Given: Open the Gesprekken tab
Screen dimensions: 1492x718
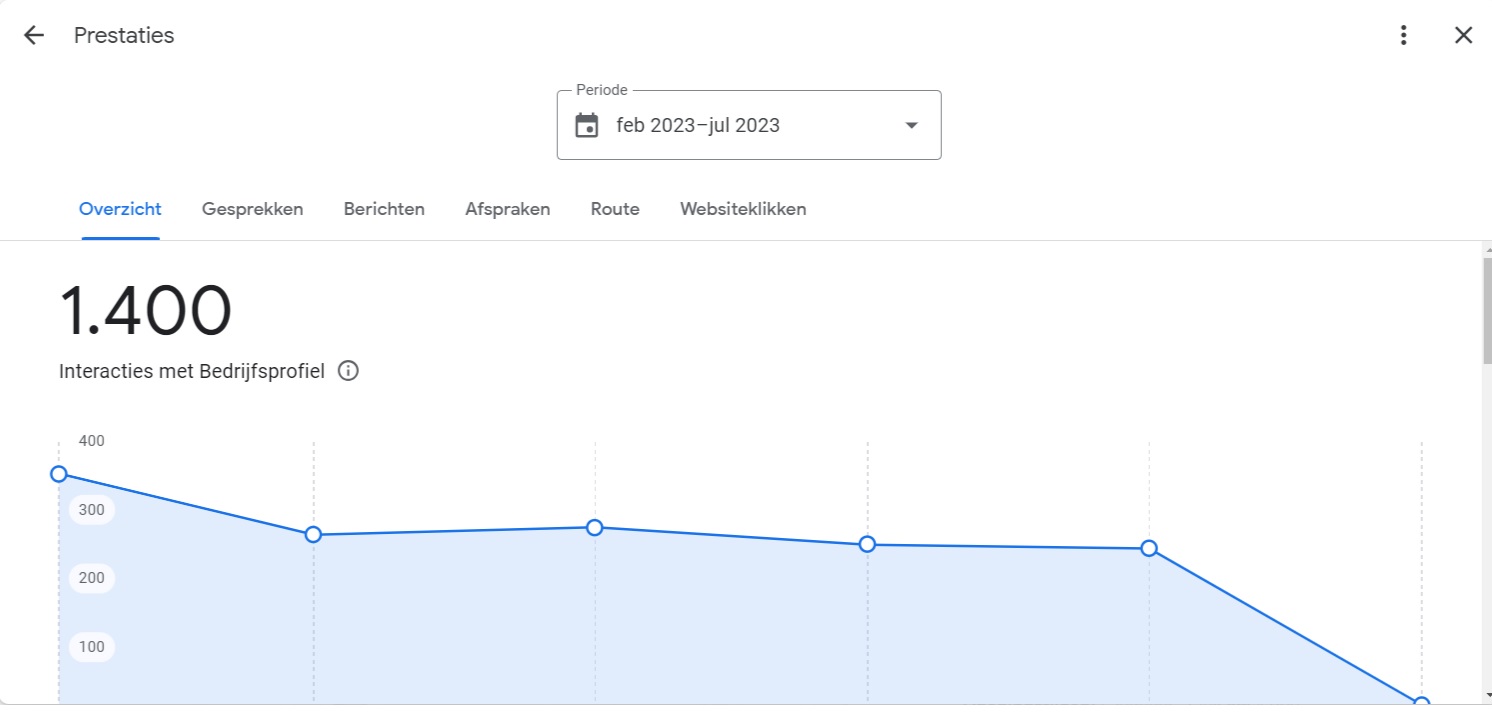Looking at the screenshot, I should click(x=252, y=209).
